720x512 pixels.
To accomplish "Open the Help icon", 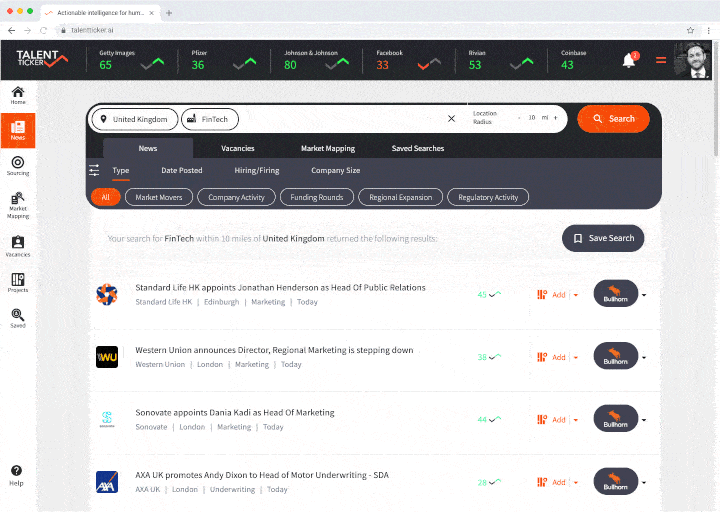I will click(17, 476).
